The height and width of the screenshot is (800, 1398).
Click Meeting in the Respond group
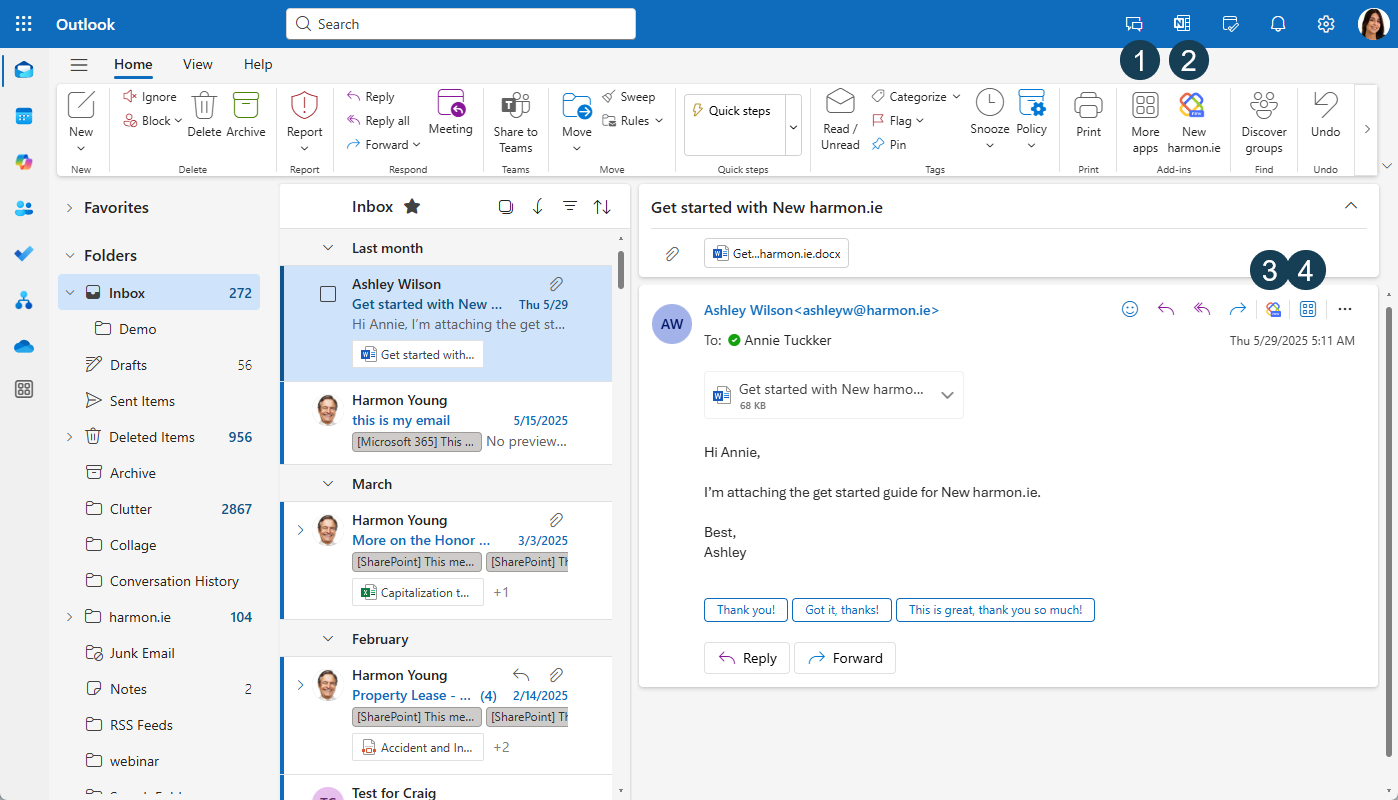(x=451, y=112)
